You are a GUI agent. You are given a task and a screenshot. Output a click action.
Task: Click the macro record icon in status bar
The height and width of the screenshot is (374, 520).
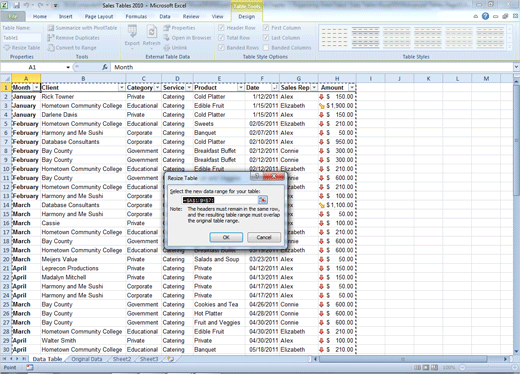pyautogui.click(x=30, y=367)
